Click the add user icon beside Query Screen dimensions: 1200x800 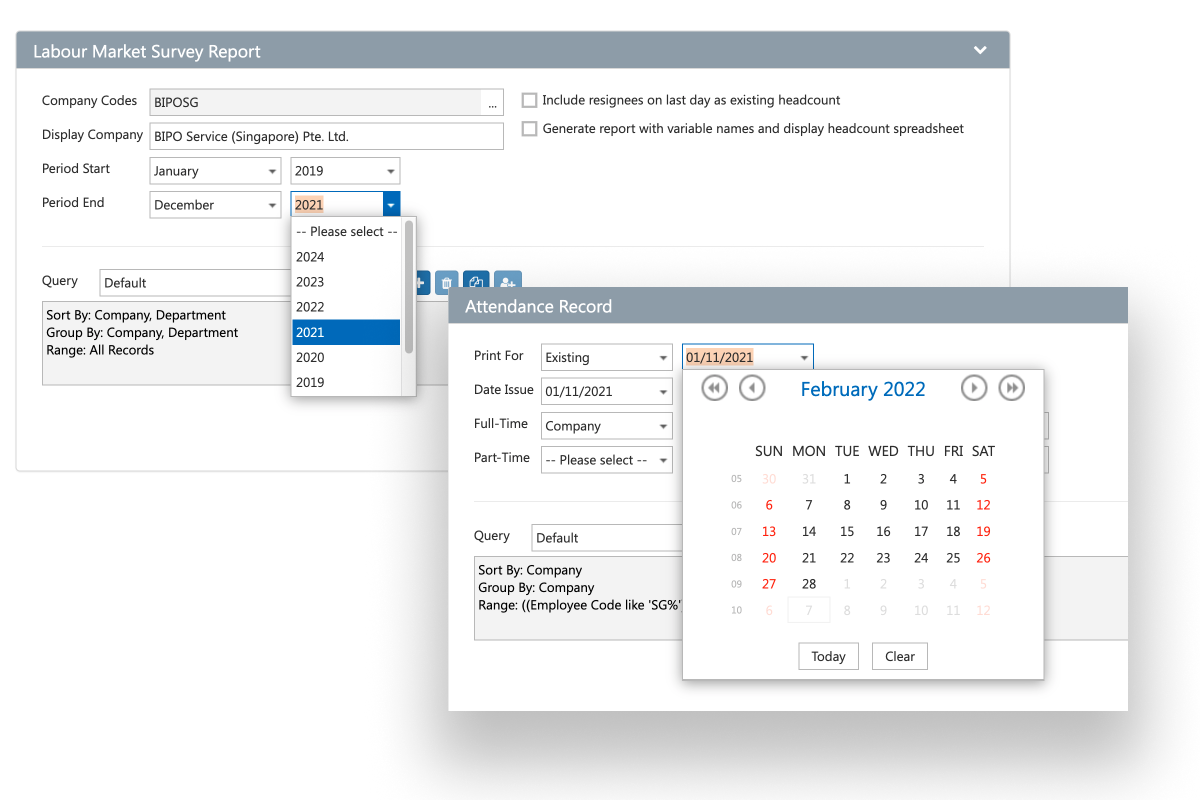coord(508,283)
